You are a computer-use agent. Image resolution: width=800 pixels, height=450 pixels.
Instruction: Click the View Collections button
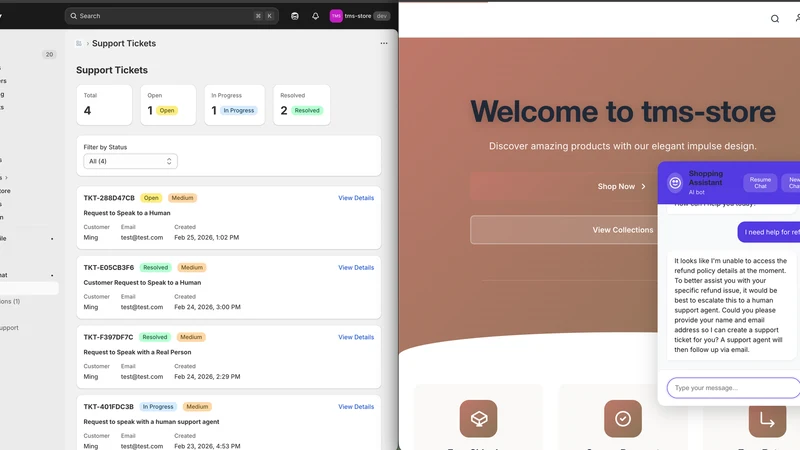(x=564, y=230)
